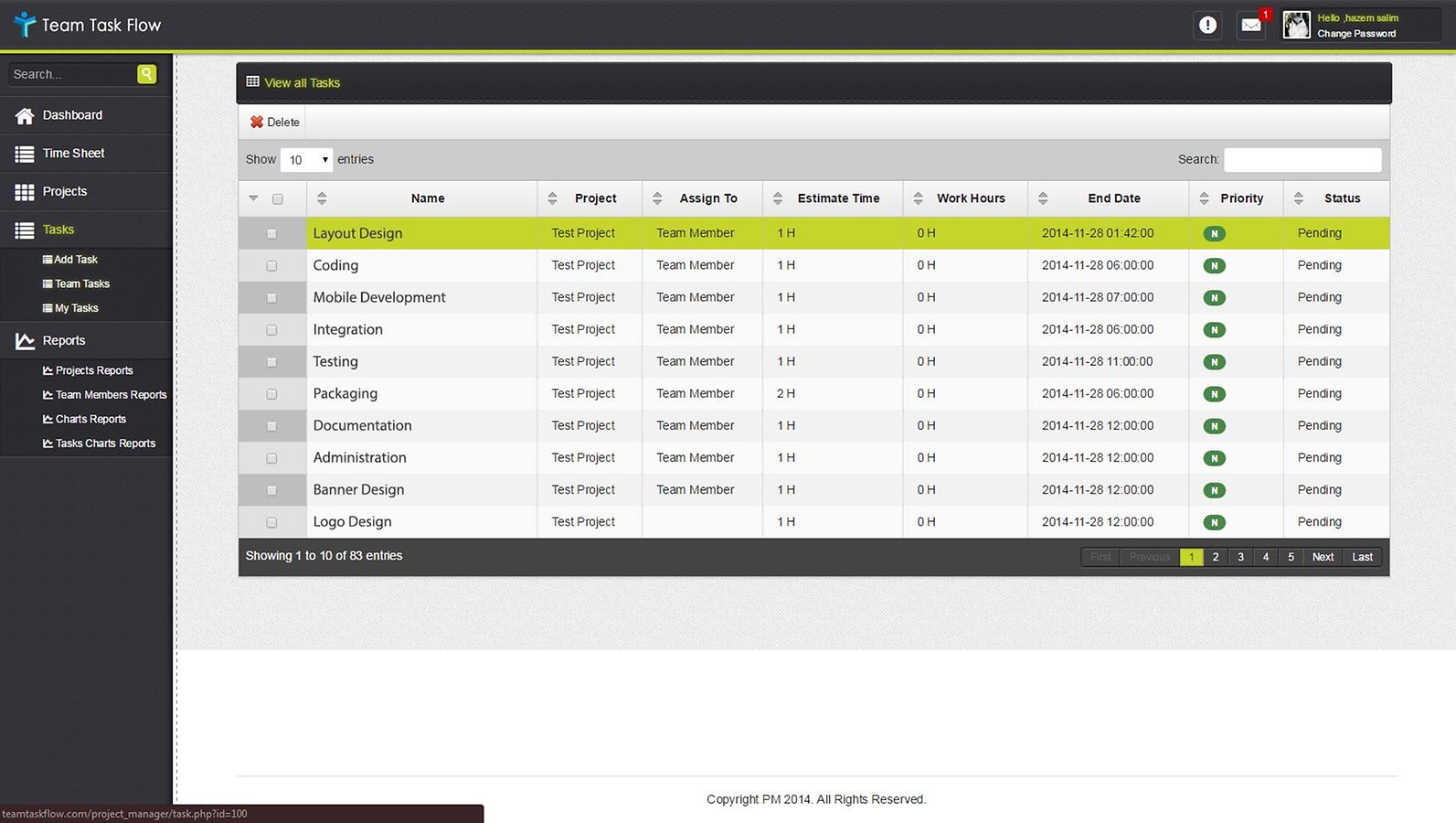The height and width of the screenshot is (823, 1456).
Task: Click the Change Password link
Action: pos(1356,34)
